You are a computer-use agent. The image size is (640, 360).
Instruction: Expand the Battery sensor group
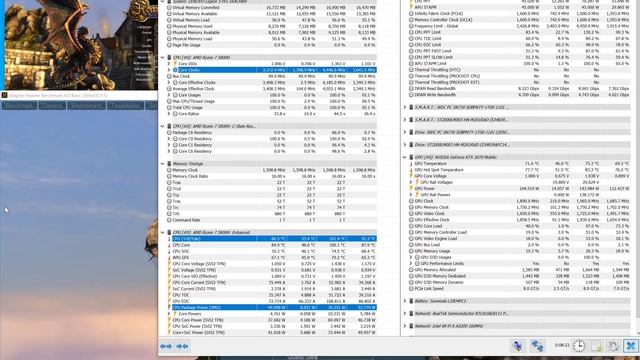pyautogui.click(x=404, y=301)
